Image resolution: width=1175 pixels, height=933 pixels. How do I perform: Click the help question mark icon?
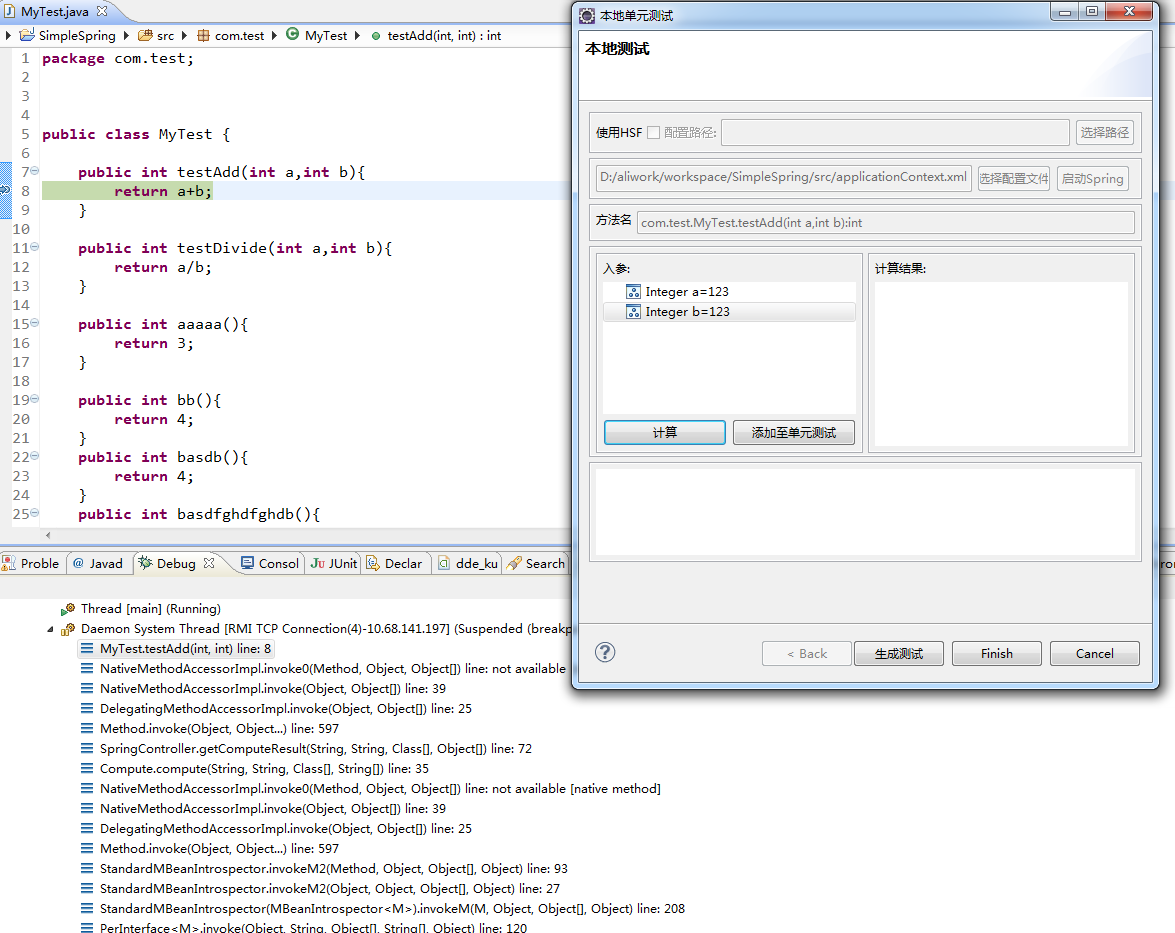(x=605, y=652)
